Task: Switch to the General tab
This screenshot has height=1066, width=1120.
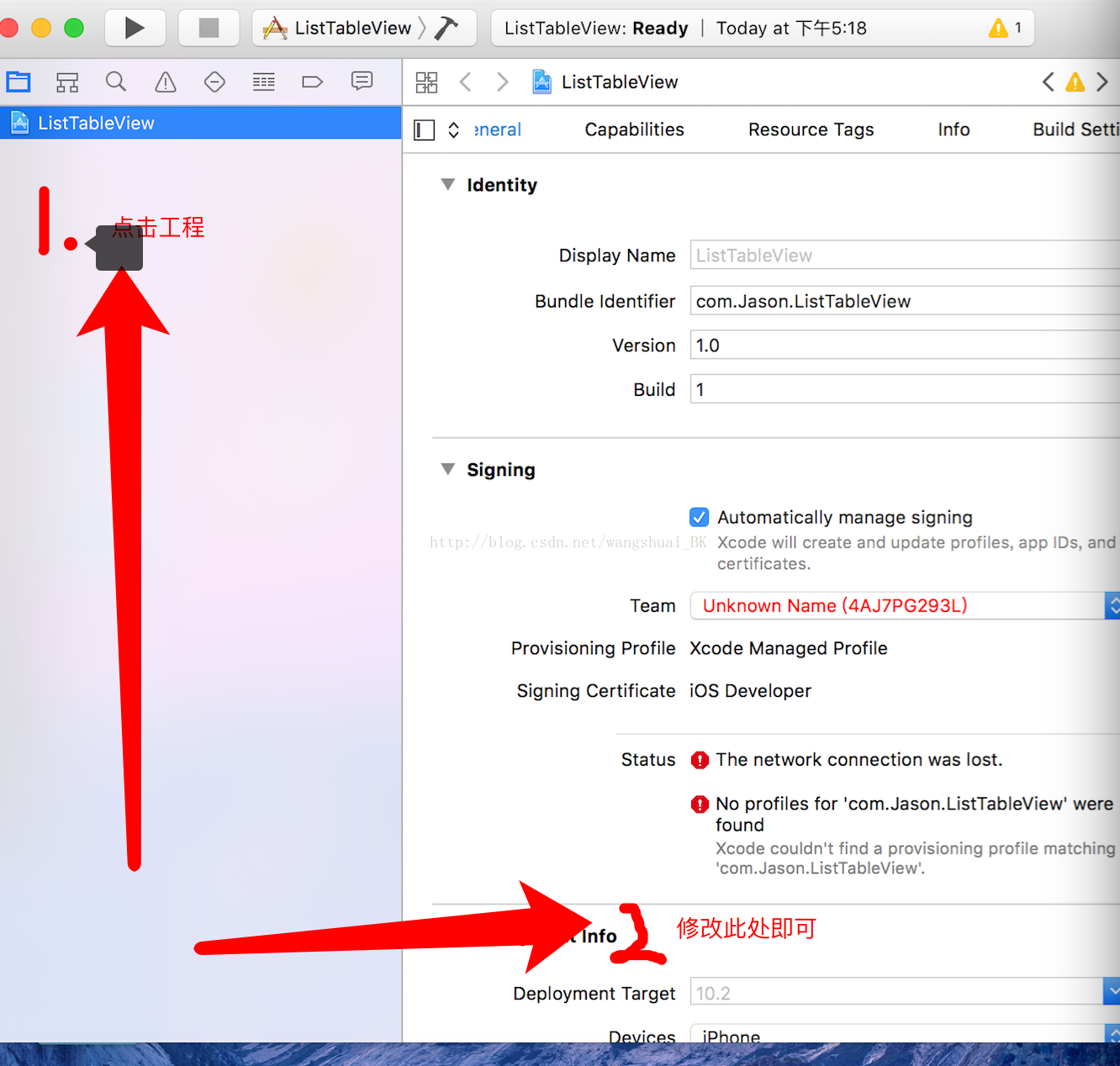Action: 498,129
